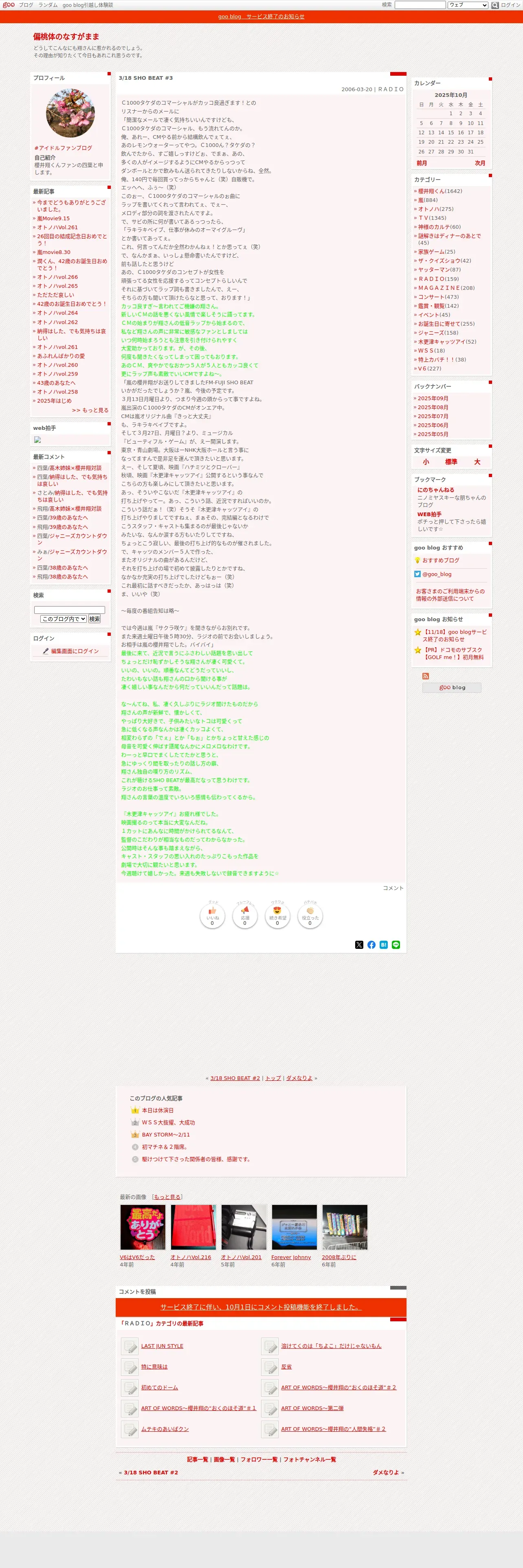Set font size to 大

477,462
